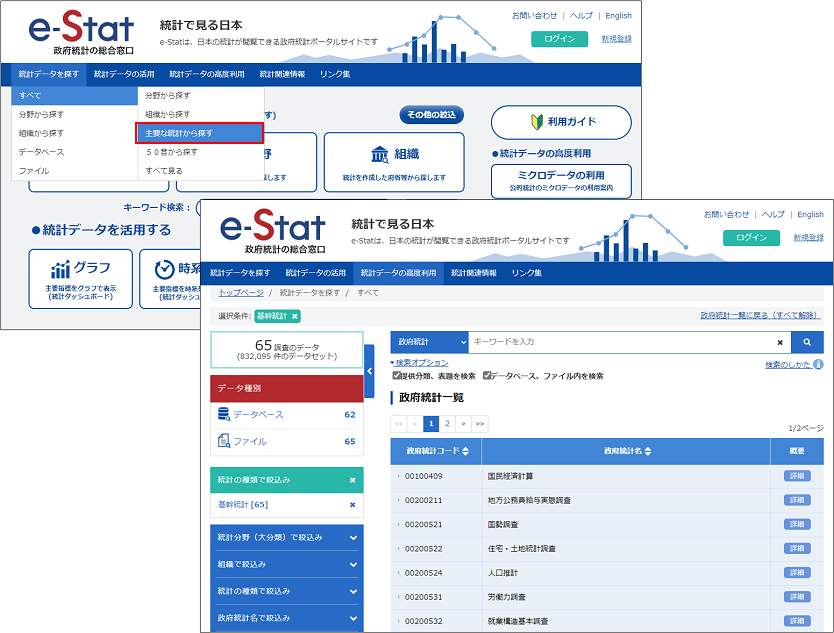This screenshot has height=633, width=834.
Task: Click トップページ breadcrumb link
Action: point(241,293)
